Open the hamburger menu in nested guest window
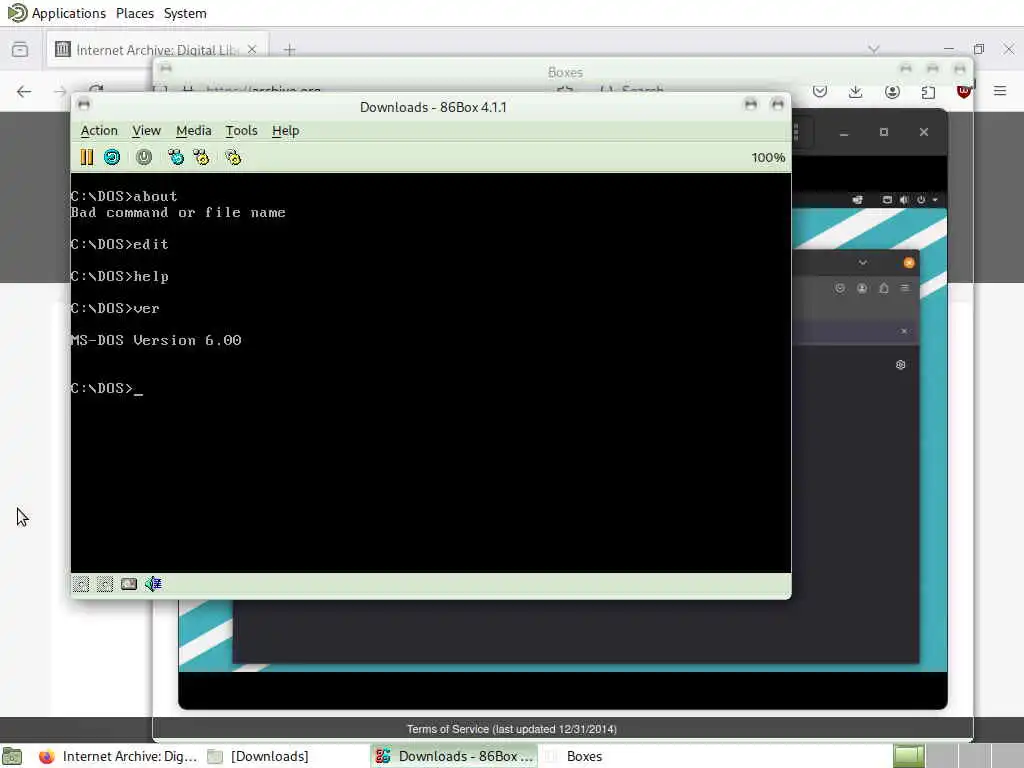The height and width of the screenshot is (768, 1024). 904,288
